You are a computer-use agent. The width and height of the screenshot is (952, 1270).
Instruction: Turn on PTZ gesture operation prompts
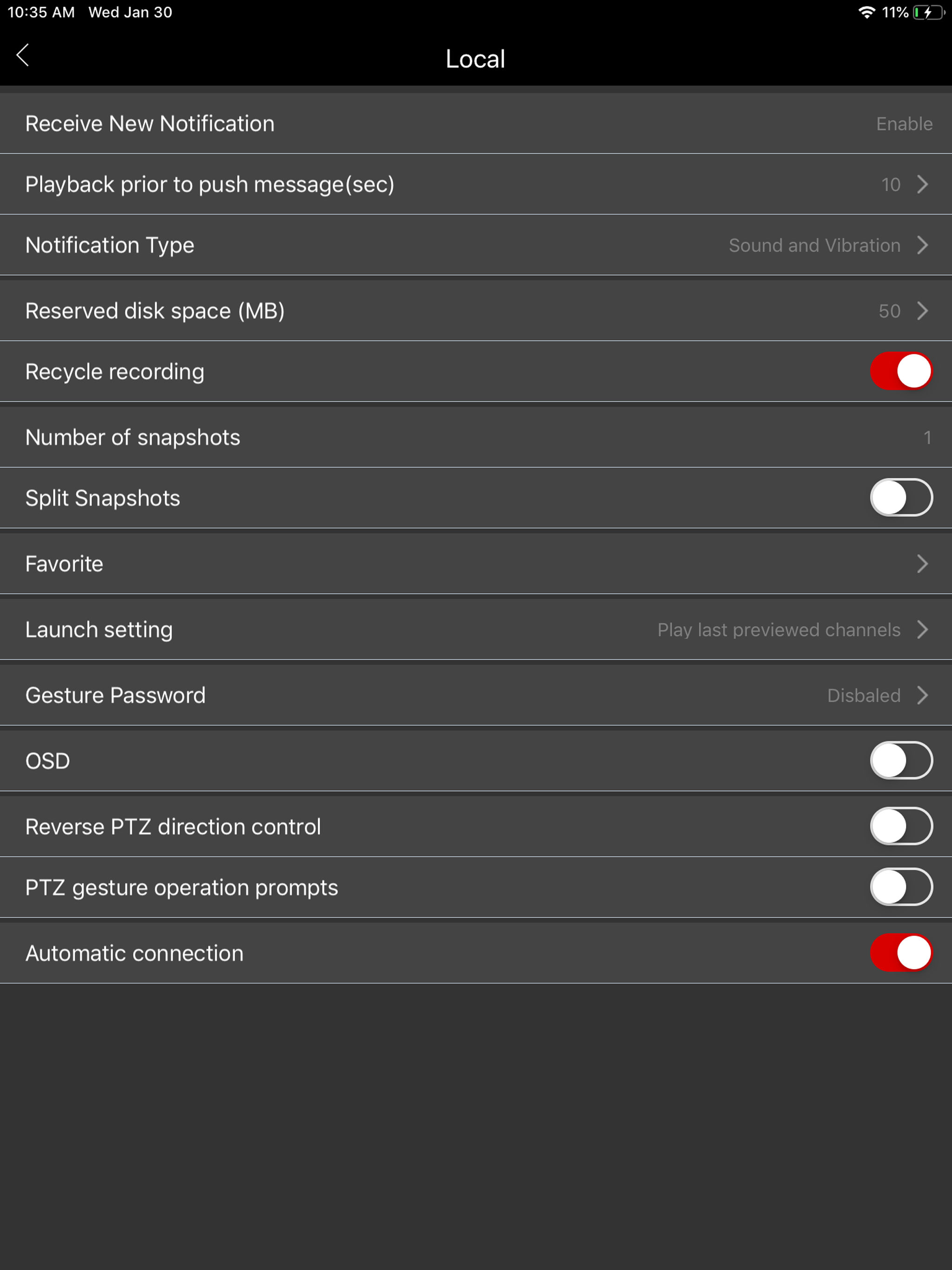point(900,887)
